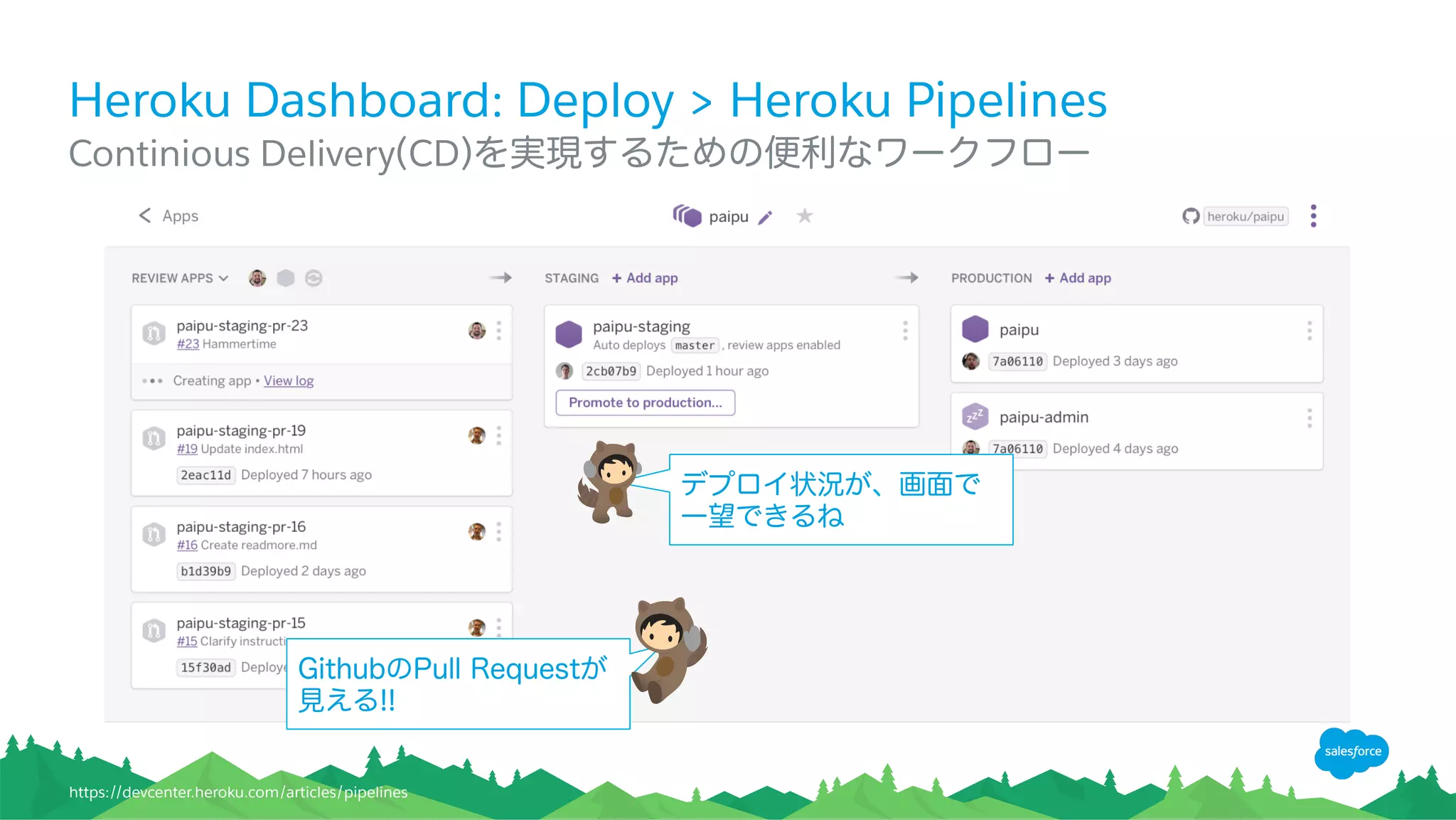Favorite the paipu pipeline with the star

[804, 215]
